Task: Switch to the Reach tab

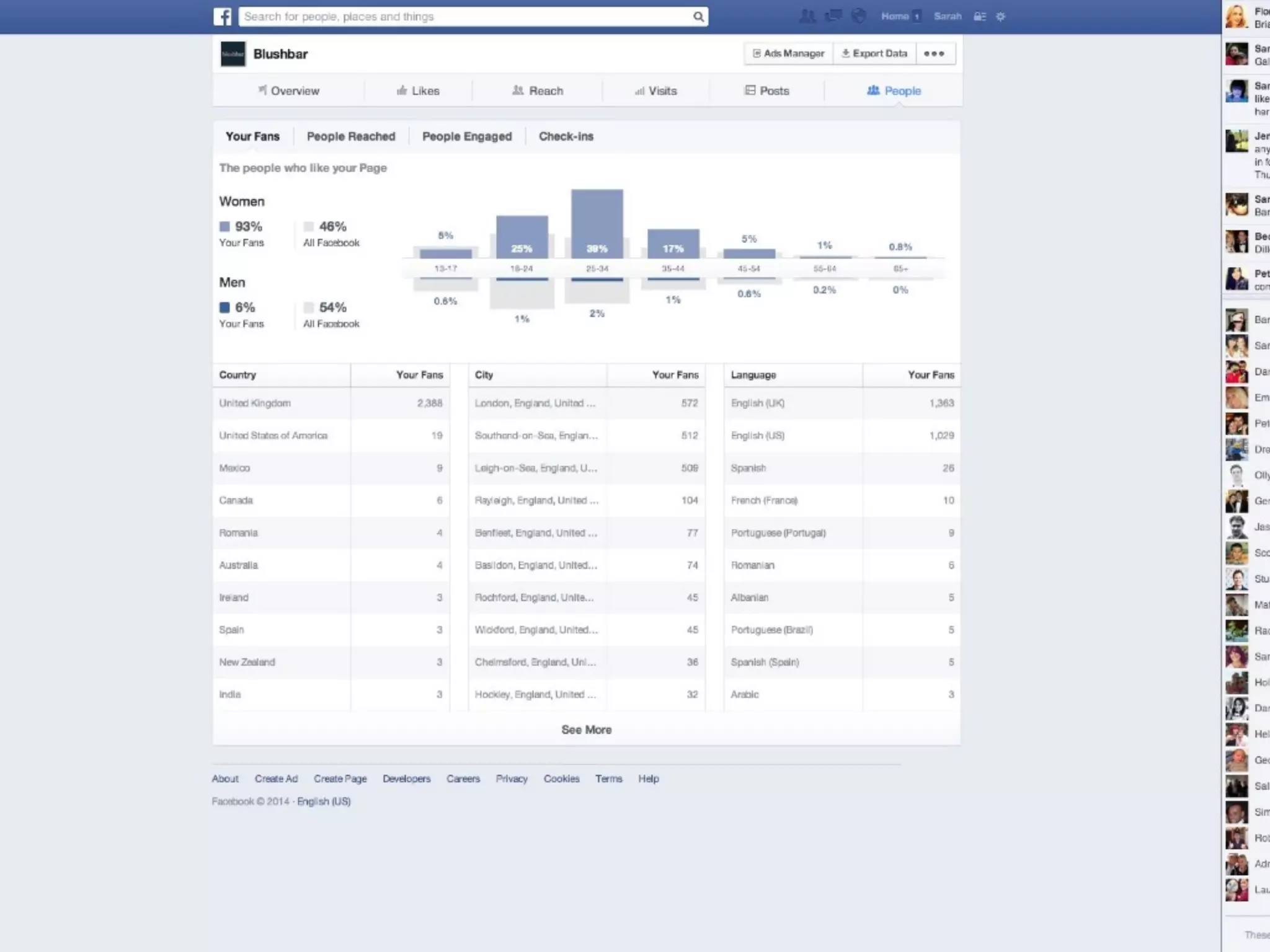Action: [x=538, y=91]
